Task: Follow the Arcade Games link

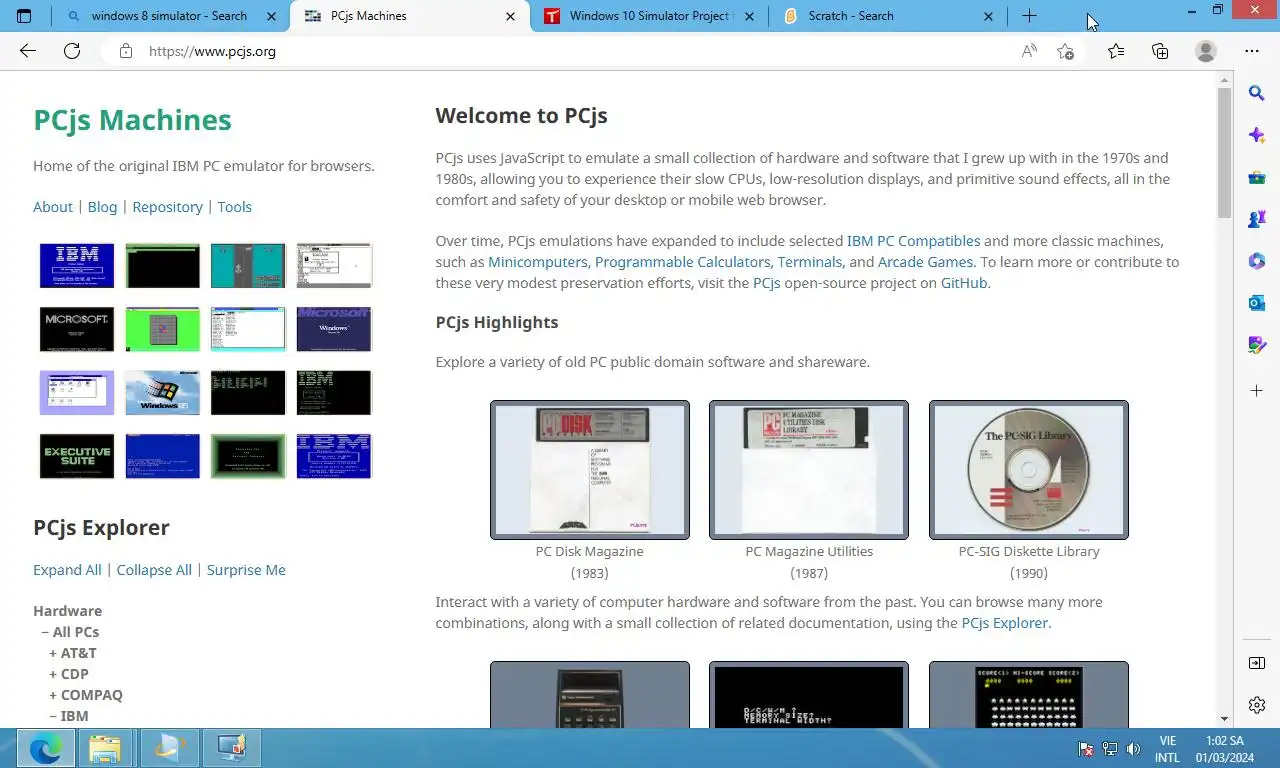Action: 925,262
